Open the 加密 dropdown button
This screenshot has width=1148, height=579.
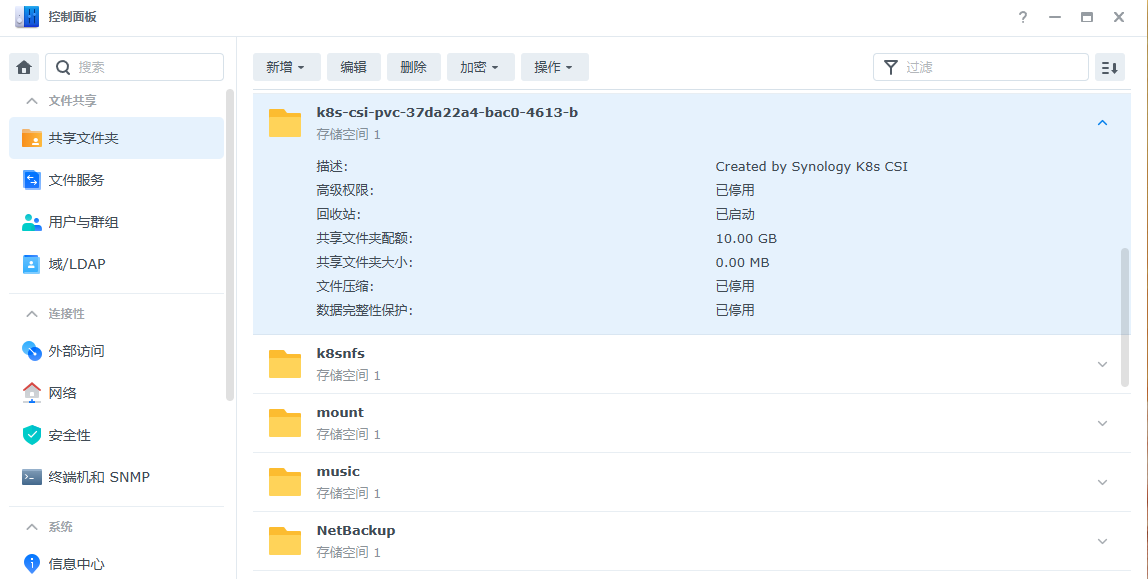480,67
